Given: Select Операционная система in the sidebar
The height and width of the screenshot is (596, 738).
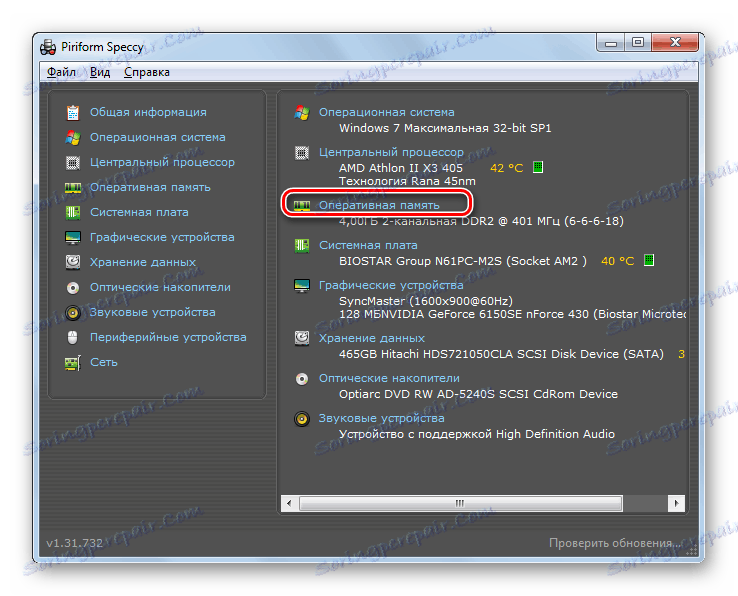Looking at the screenshot, I should point(158,137).
